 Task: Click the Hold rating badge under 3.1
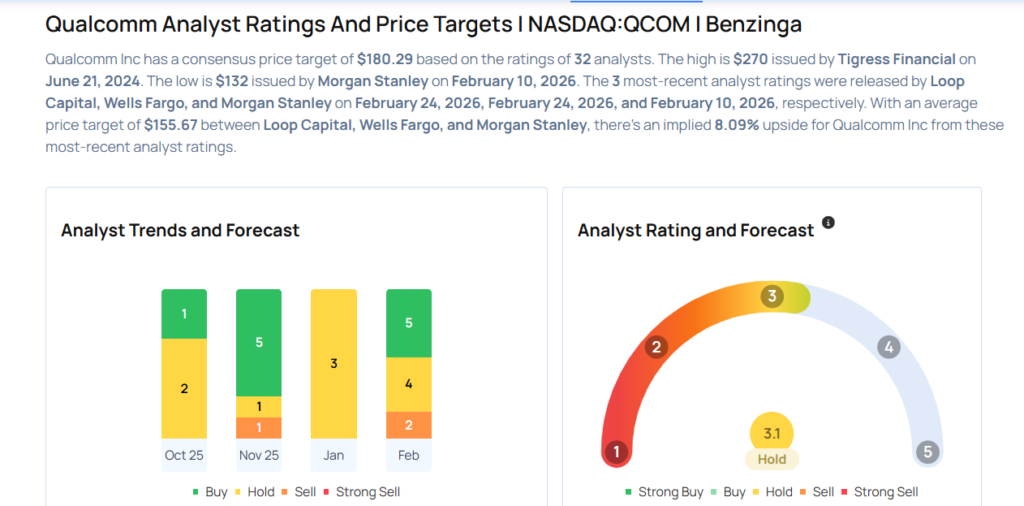point(772,459)
